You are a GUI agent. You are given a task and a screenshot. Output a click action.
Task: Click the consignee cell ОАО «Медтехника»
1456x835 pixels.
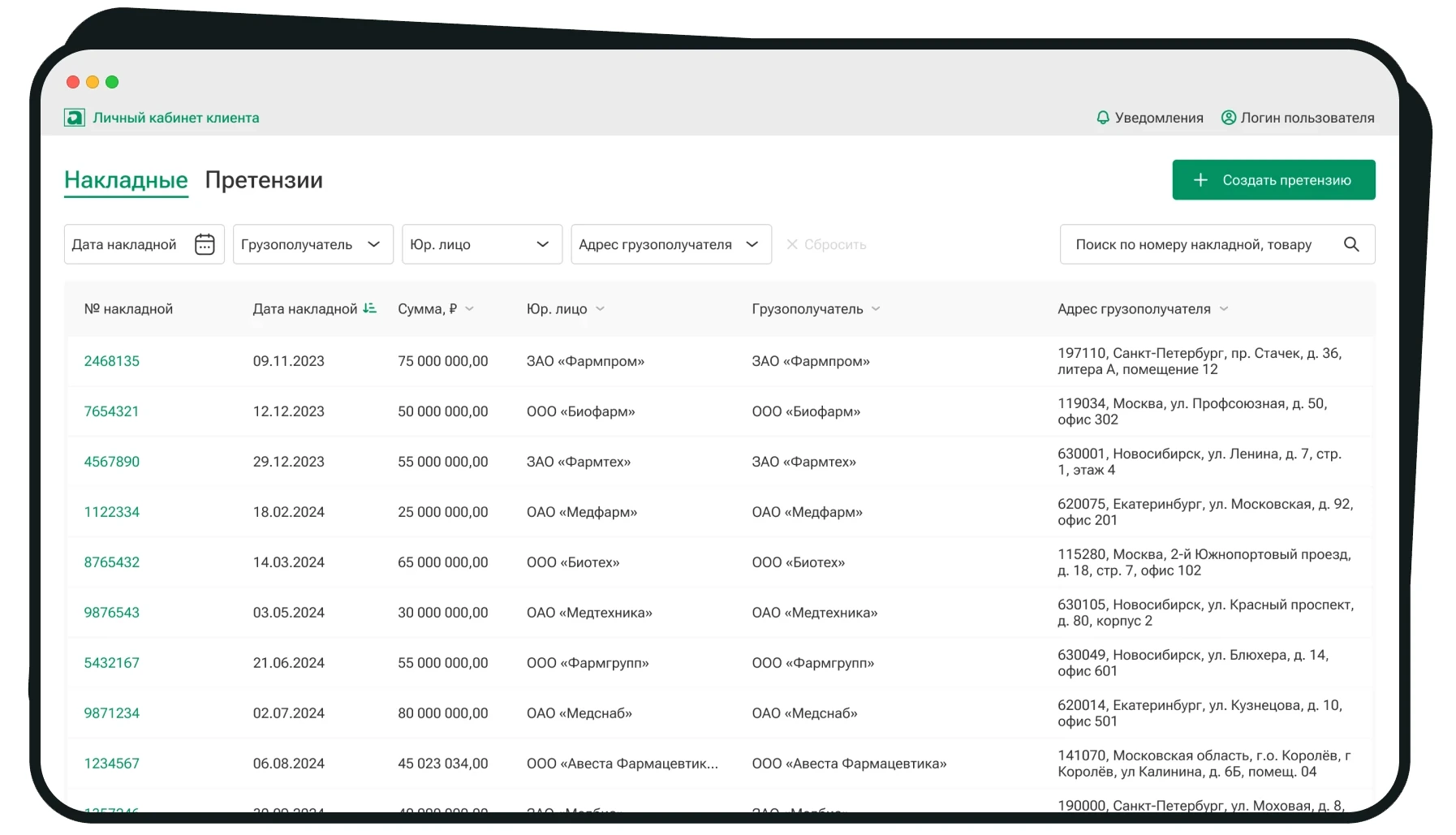coord(815,613)
